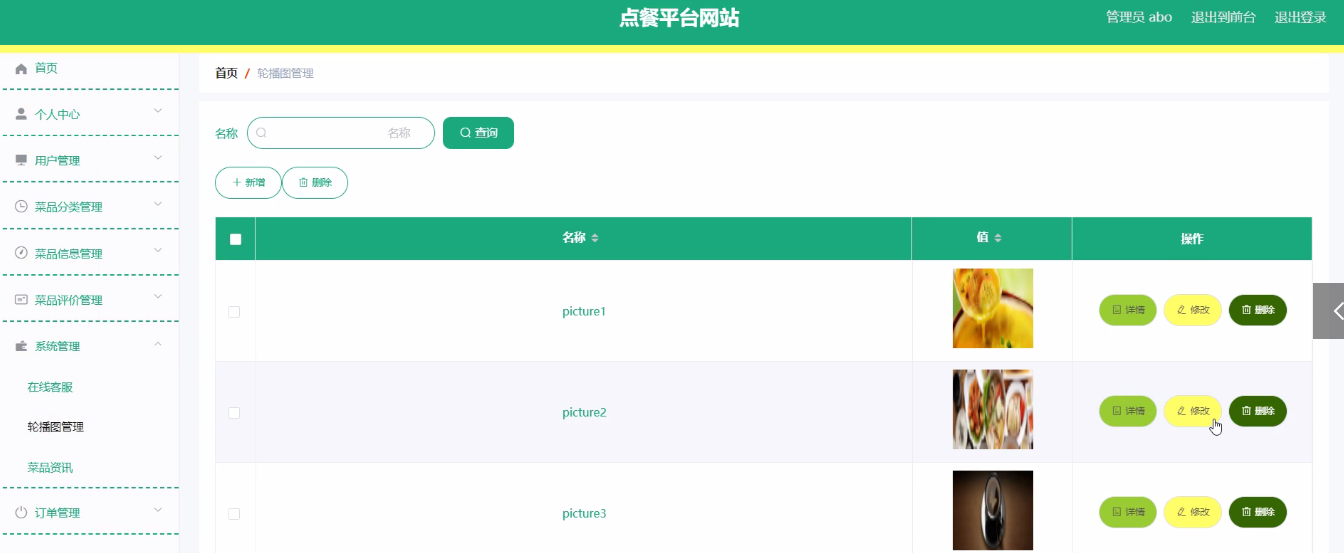Click the 菜品信息管理 compass icon
The width and height of the screenshot is (1344, 553).
click(21, 253)
